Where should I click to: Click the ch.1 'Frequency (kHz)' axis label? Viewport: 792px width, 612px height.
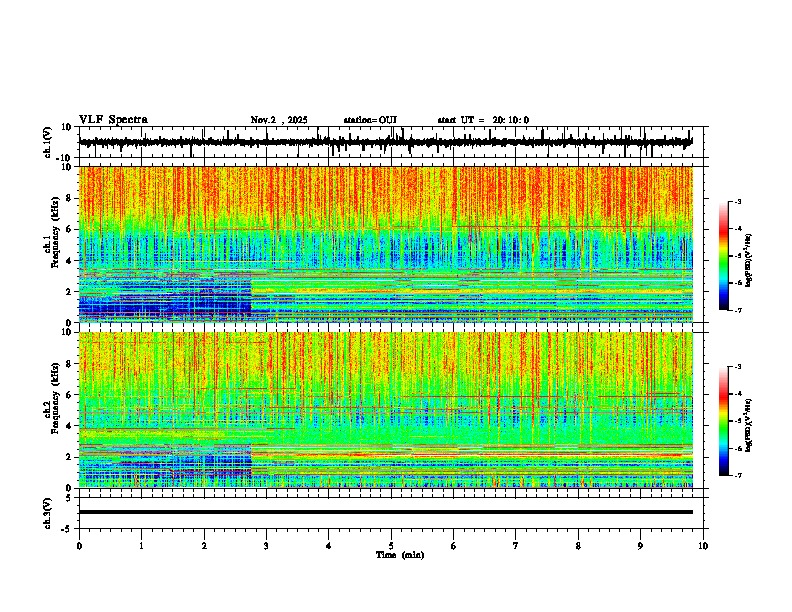(x=54, y=233)
